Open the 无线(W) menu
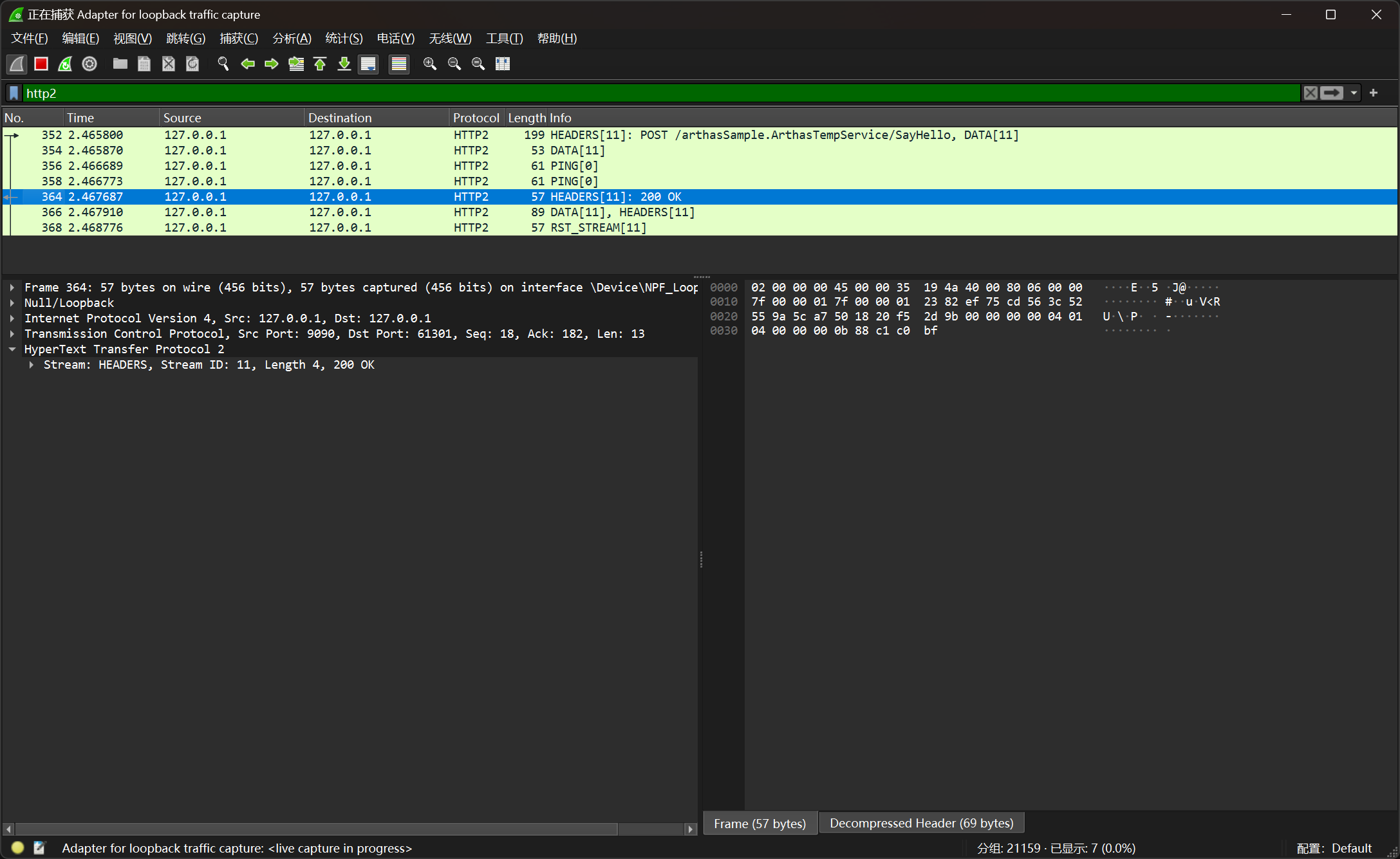This screenshot has height=859, width=1400. pyautogui.click(x=450, y=39)
